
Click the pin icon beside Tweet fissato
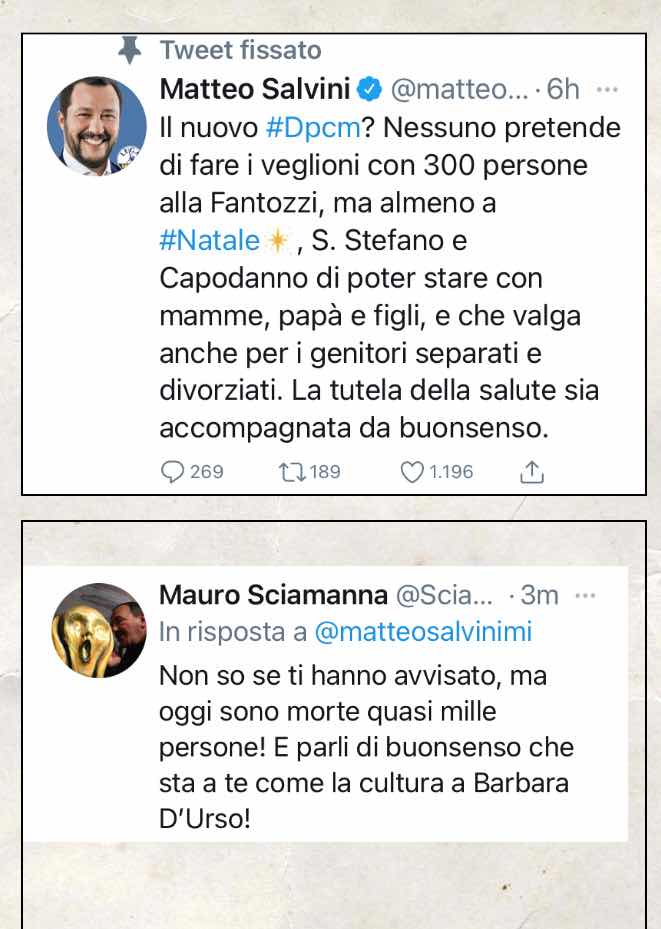click(x=130, y=50)
